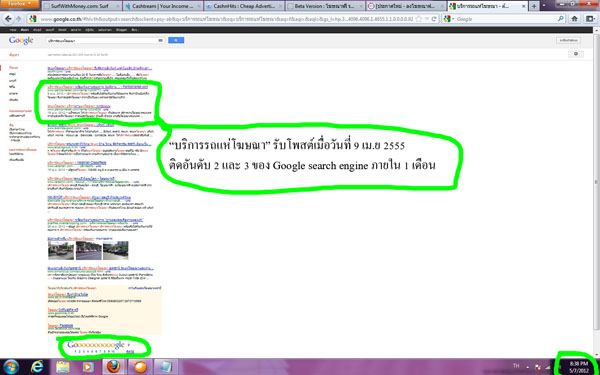Bookmark this page with the star icon
Screen dimensions: 600x375
[x=419, y=19]
